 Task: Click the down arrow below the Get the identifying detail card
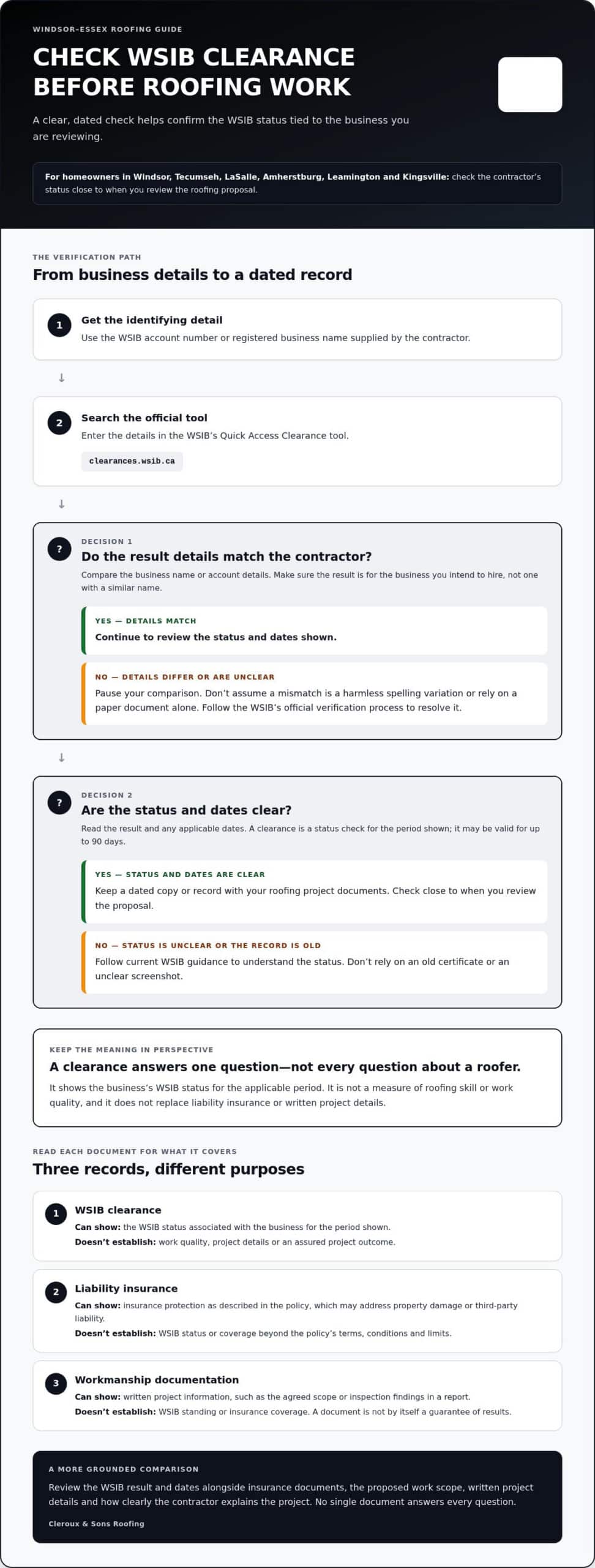pyautogui.click(x=61, y=378)
